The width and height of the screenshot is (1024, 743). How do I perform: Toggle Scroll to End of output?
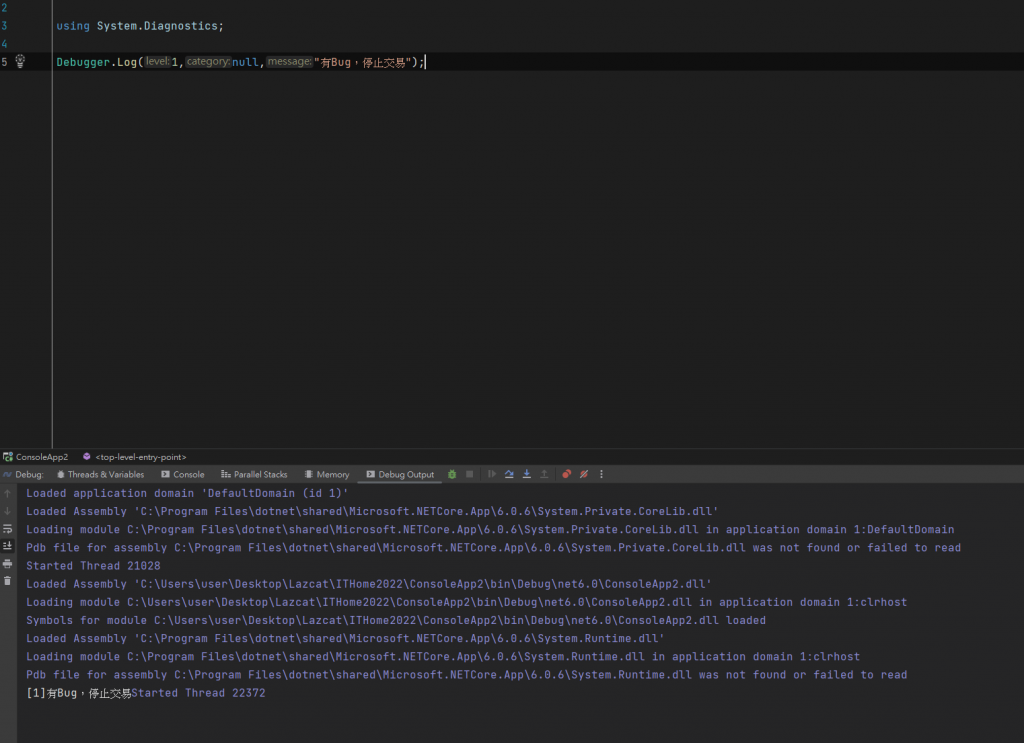coord(7,546)
